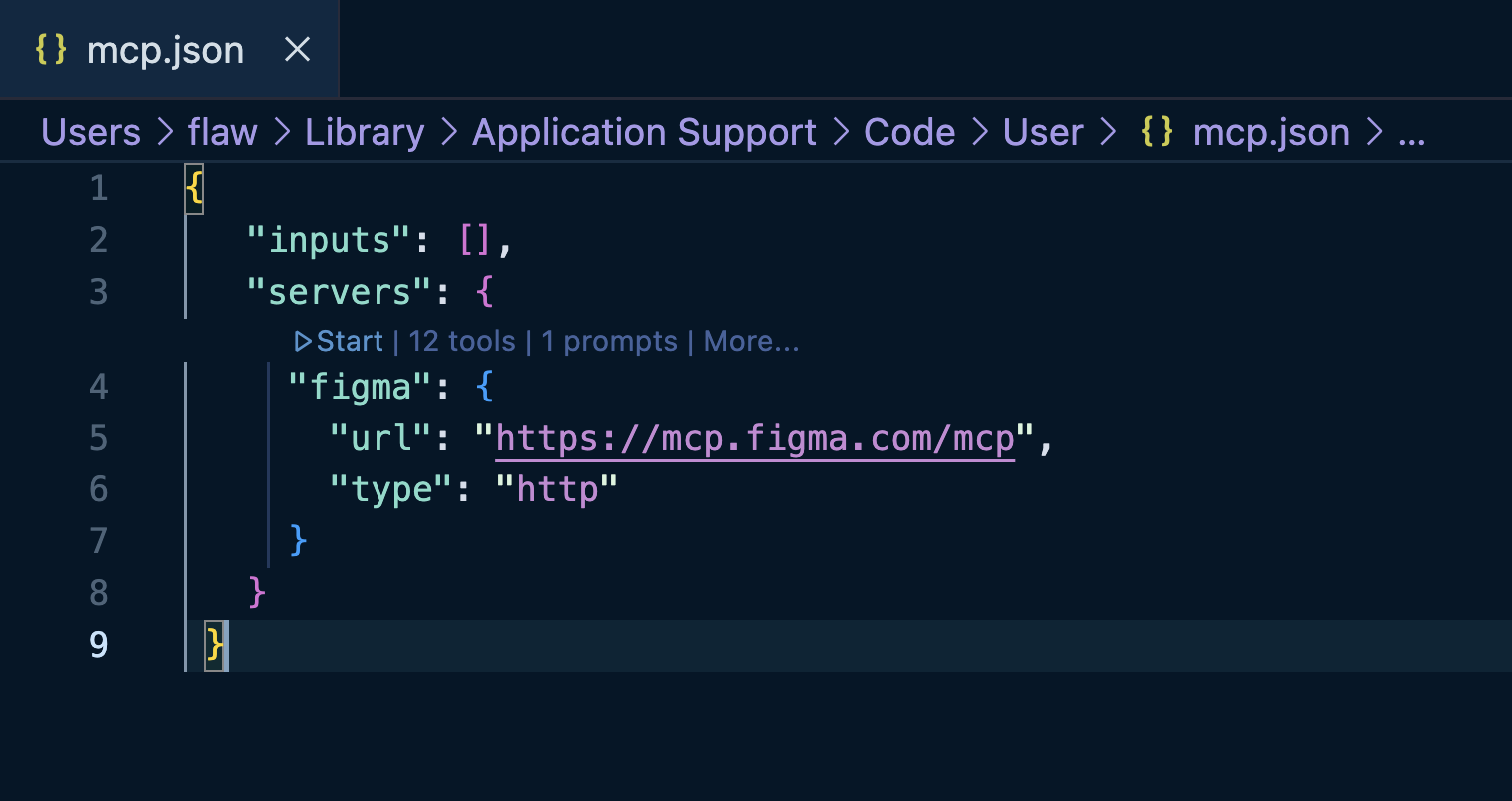Open the Application Support breadcrumb

[x=643, y=131]
